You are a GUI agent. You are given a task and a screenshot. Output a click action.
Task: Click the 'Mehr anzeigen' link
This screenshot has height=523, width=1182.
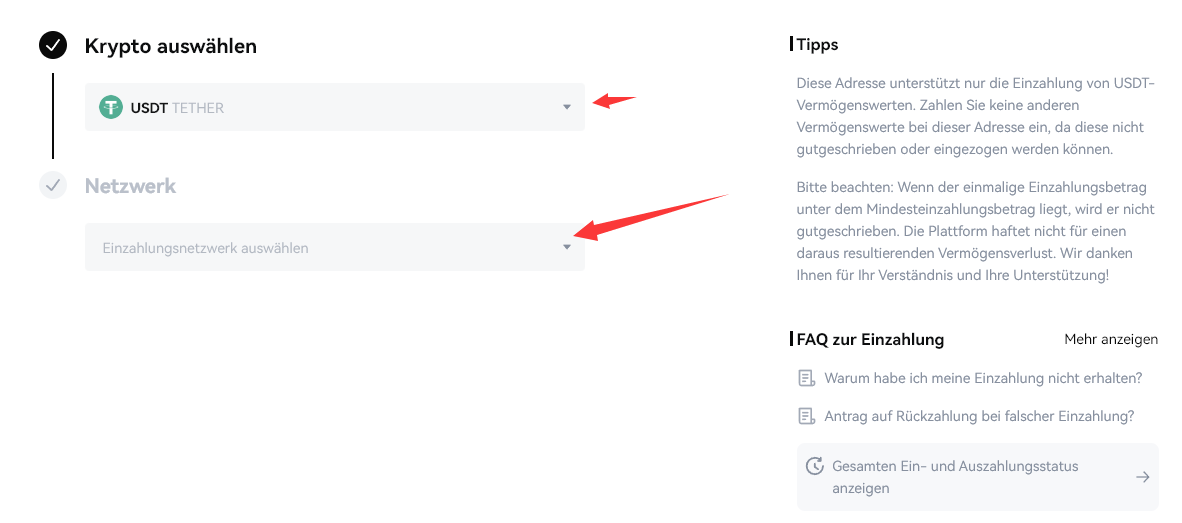(1111, 339)
